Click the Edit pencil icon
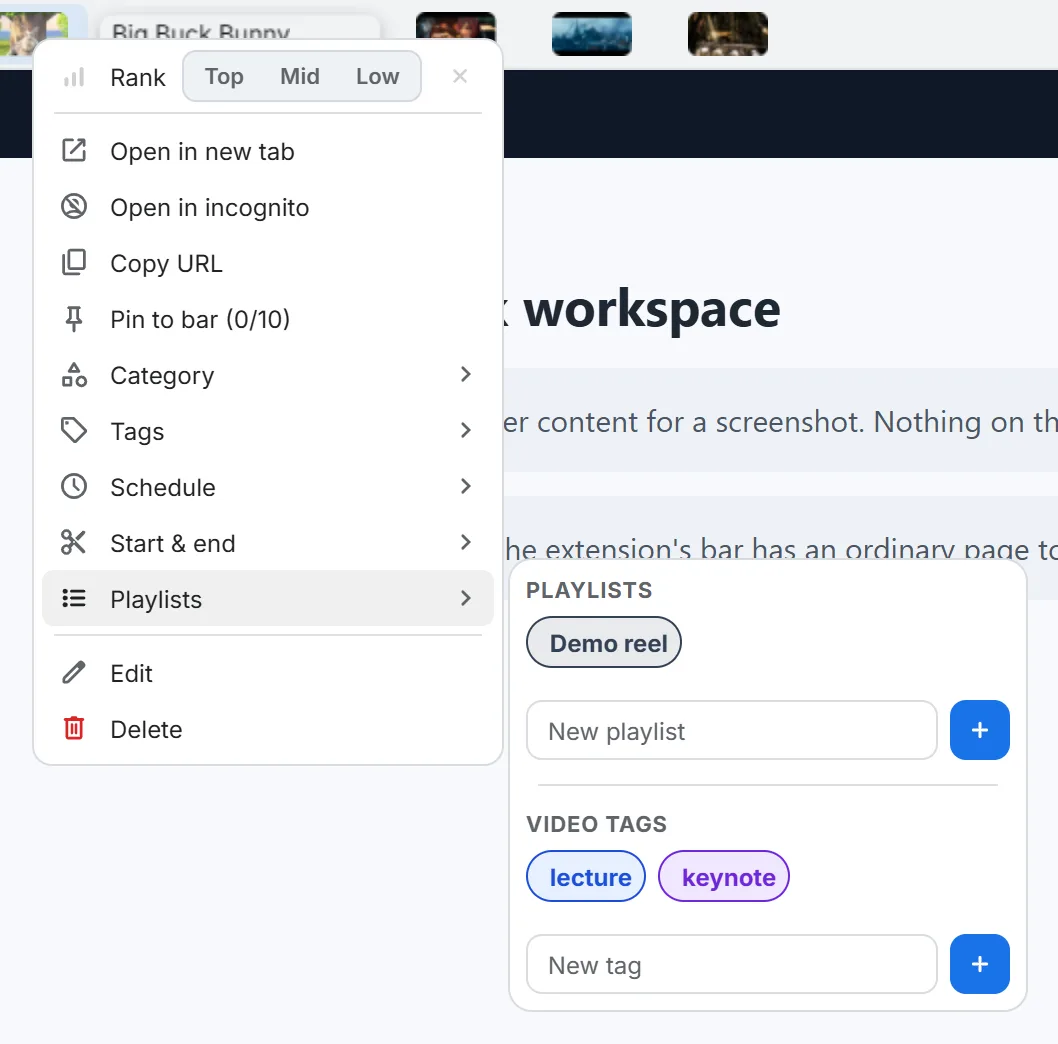The image size is (1058, 1044). pyautogui.click(x=74, y=673)
